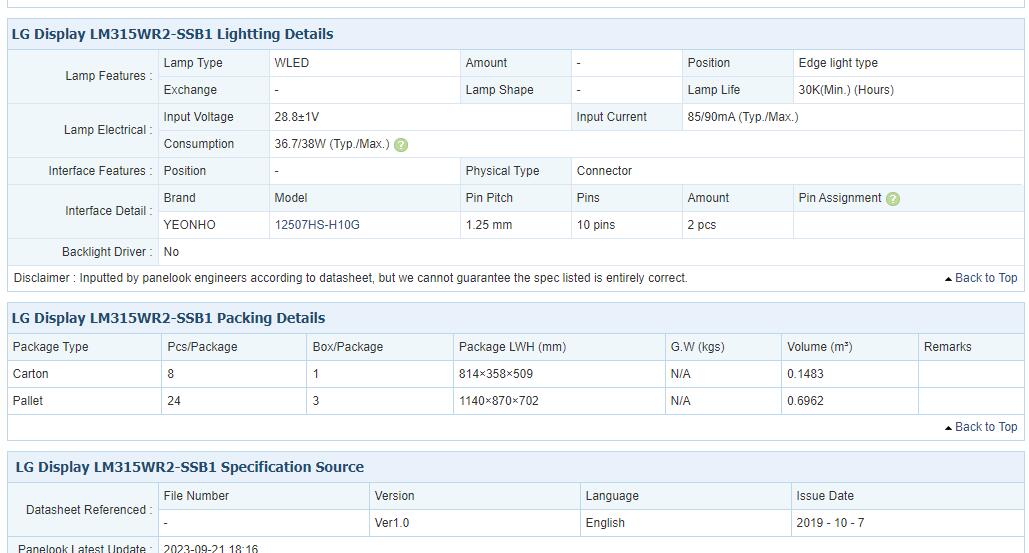Click the Lamp Electrical row label
Screen dimensions: 1029x553
pyautogui.click(x=108, y=130)
